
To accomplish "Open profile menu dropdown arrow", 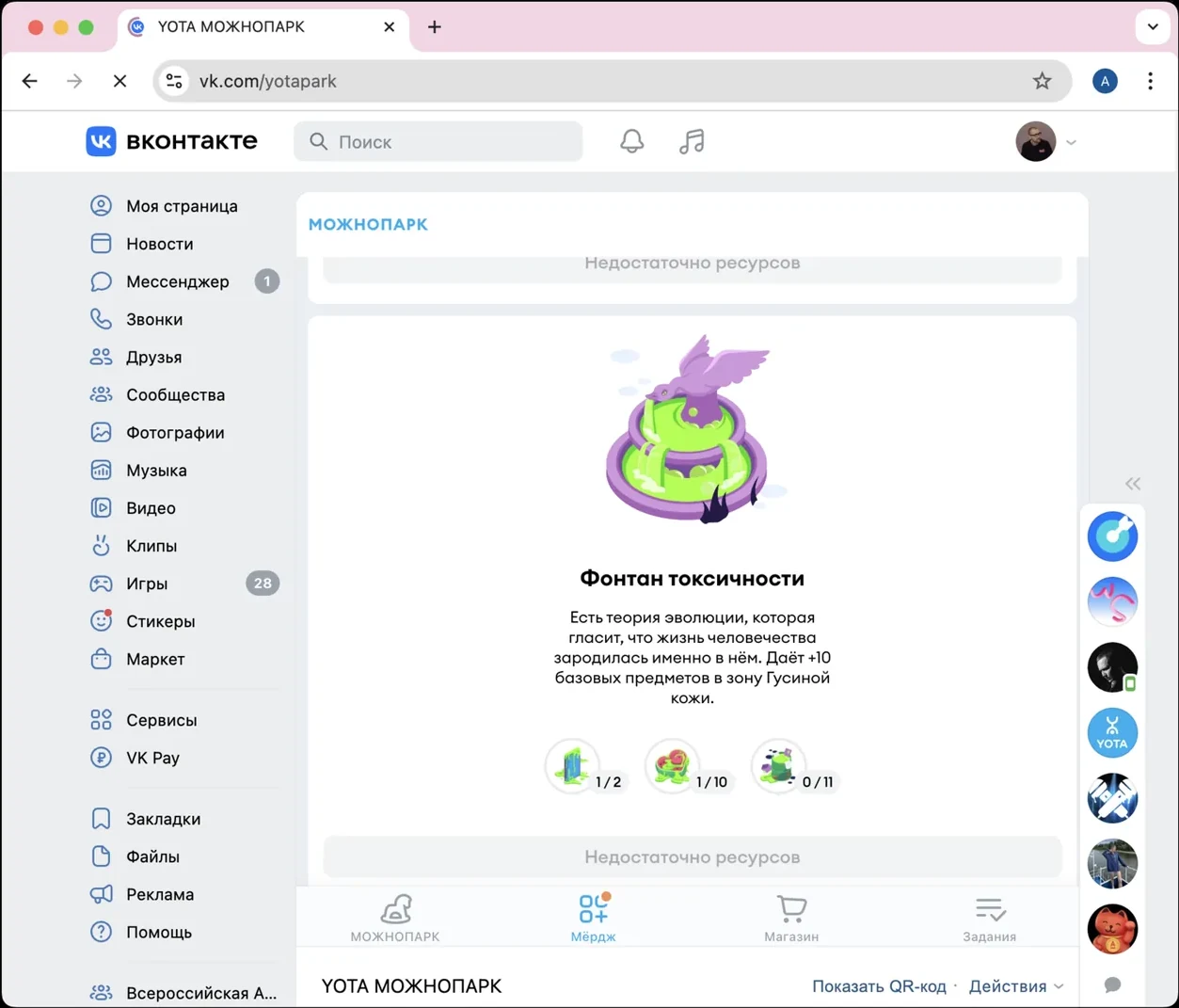I will click(x=1071, y=143).
